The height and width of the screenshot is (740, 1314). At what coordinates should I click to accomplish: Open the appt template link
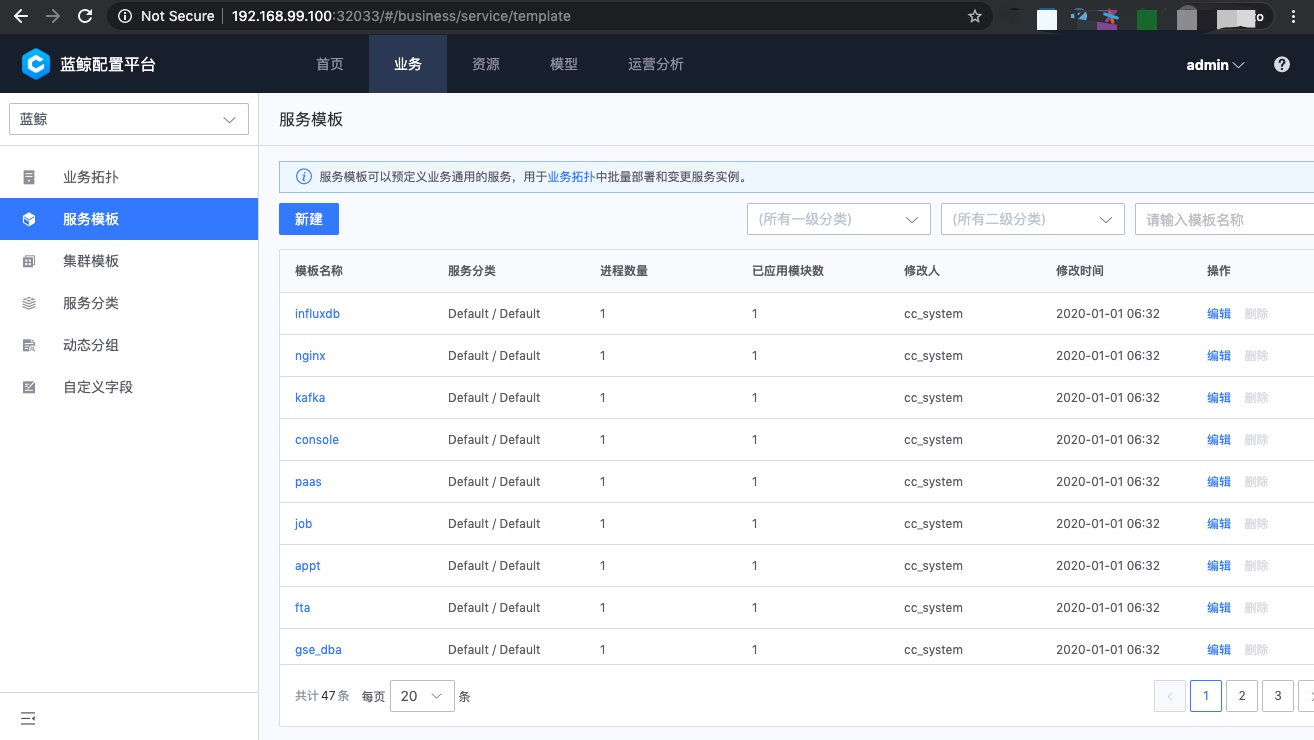pos(308,566)
